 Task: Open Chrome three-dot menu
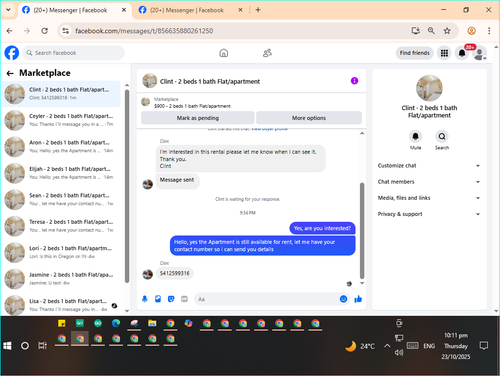point(489,31)
